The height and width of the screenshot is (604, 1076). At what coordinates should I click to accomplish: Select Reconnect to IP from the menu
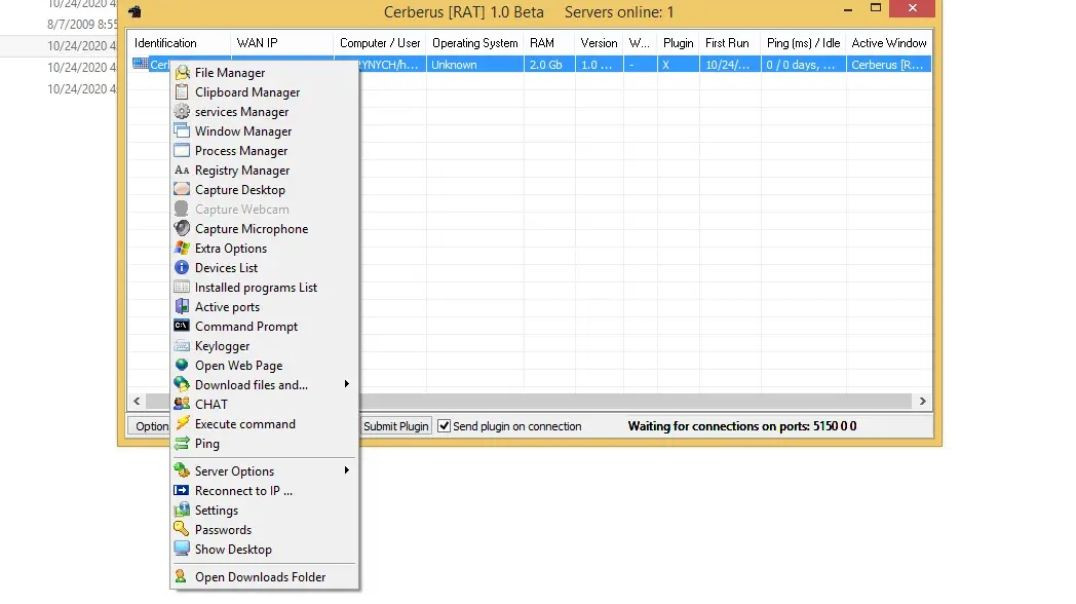click(243, 490)
